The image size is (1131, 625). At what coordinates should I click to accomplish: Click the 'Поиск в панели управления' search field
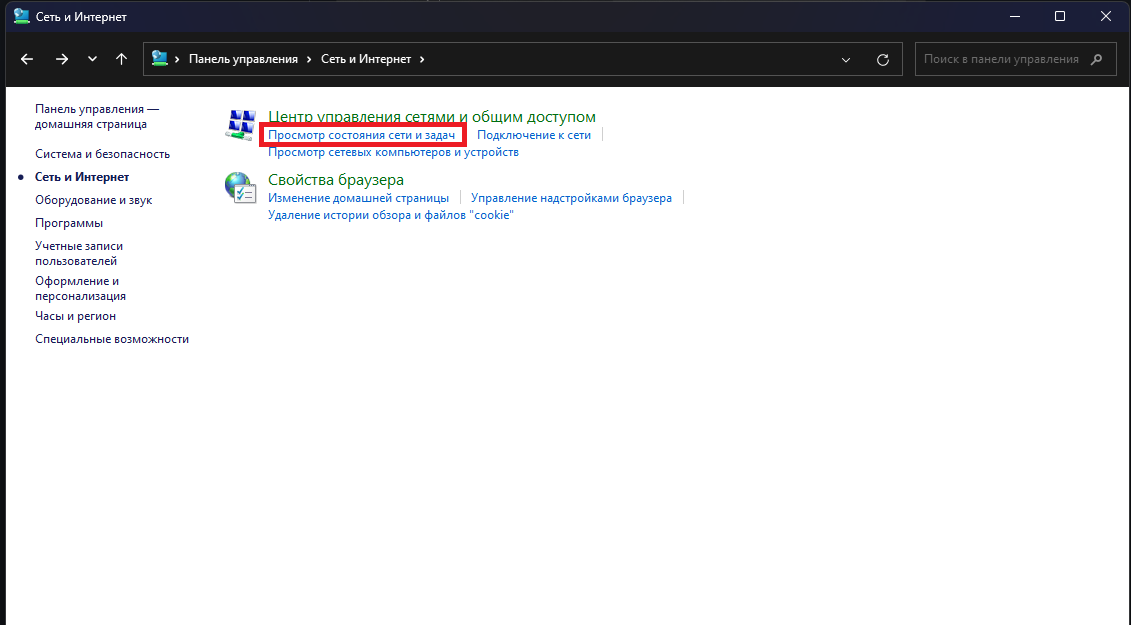click(1000, 59)
